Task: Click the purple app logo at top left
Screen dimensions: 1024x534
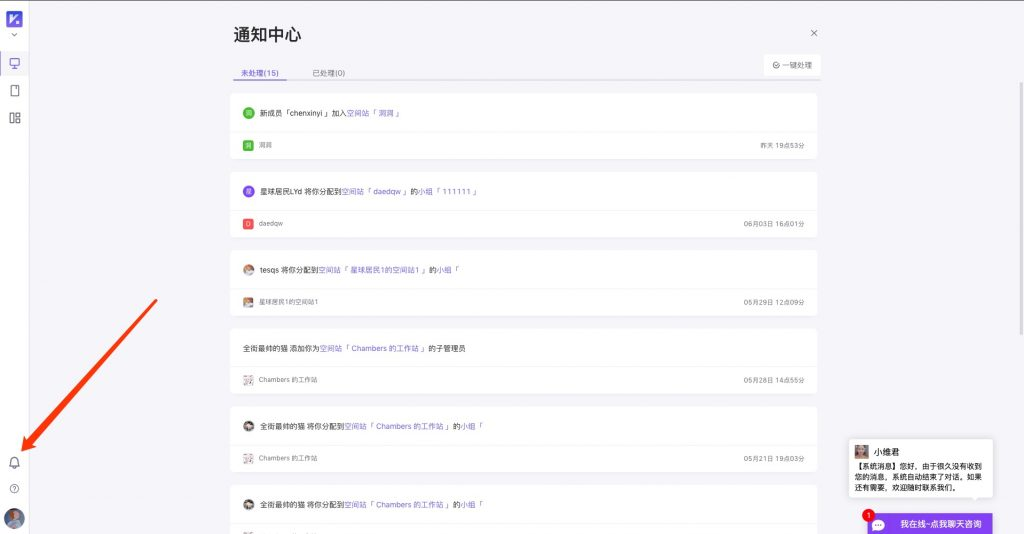Action: coord(14,18)
